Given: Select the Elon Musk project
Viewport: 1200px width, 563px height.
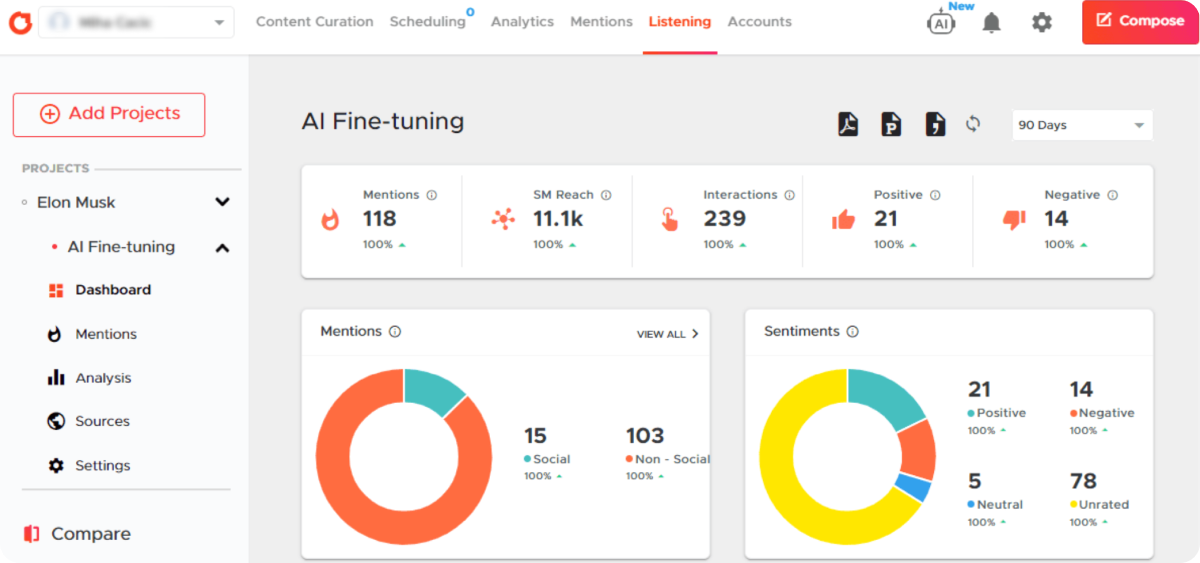Looking at the screenshot, I should coord(76,202).
